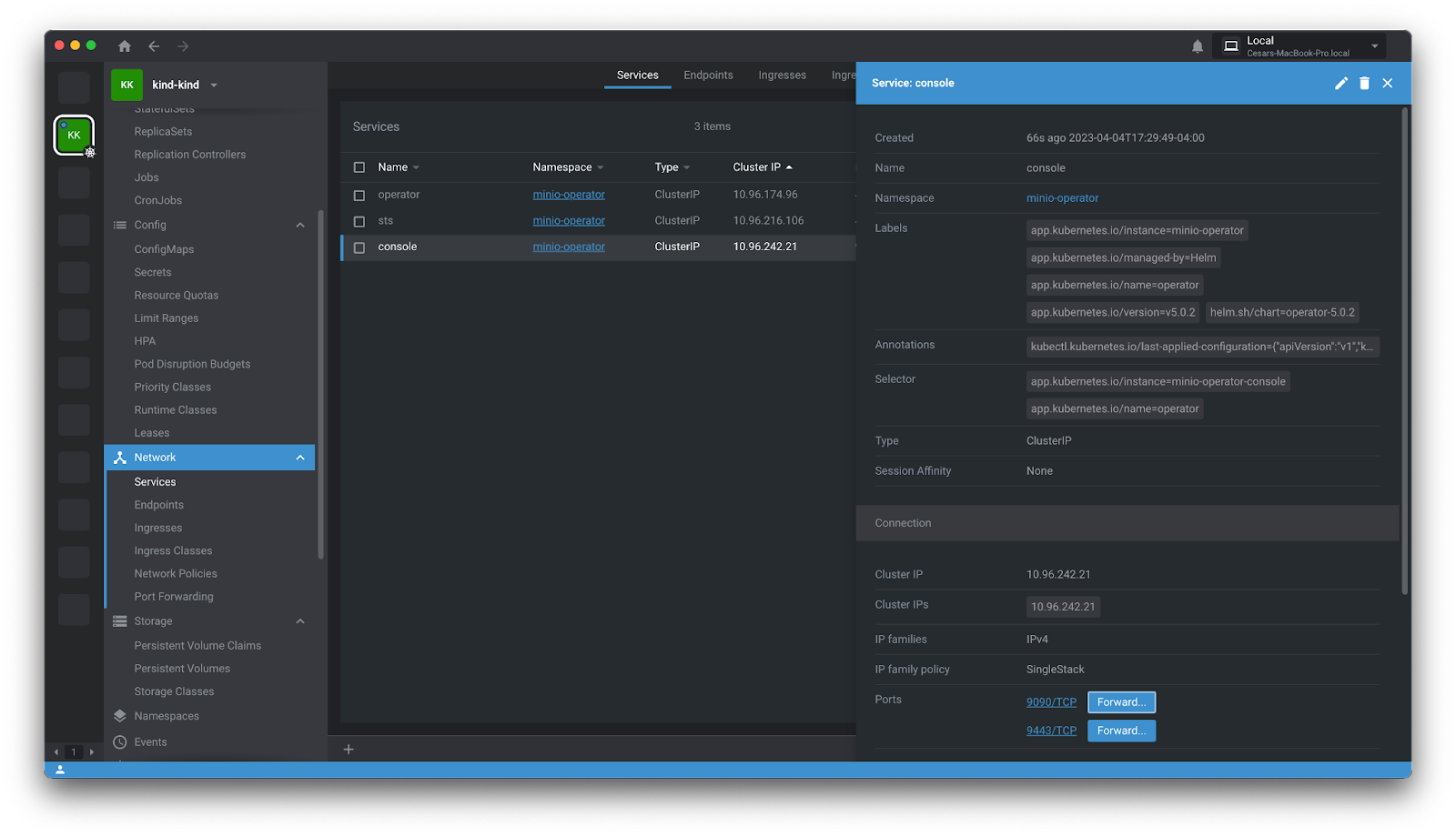Viewport: 1456px width, 837px height.
Task: Go back using the left arrow
Action: click(x=154, y=46)
